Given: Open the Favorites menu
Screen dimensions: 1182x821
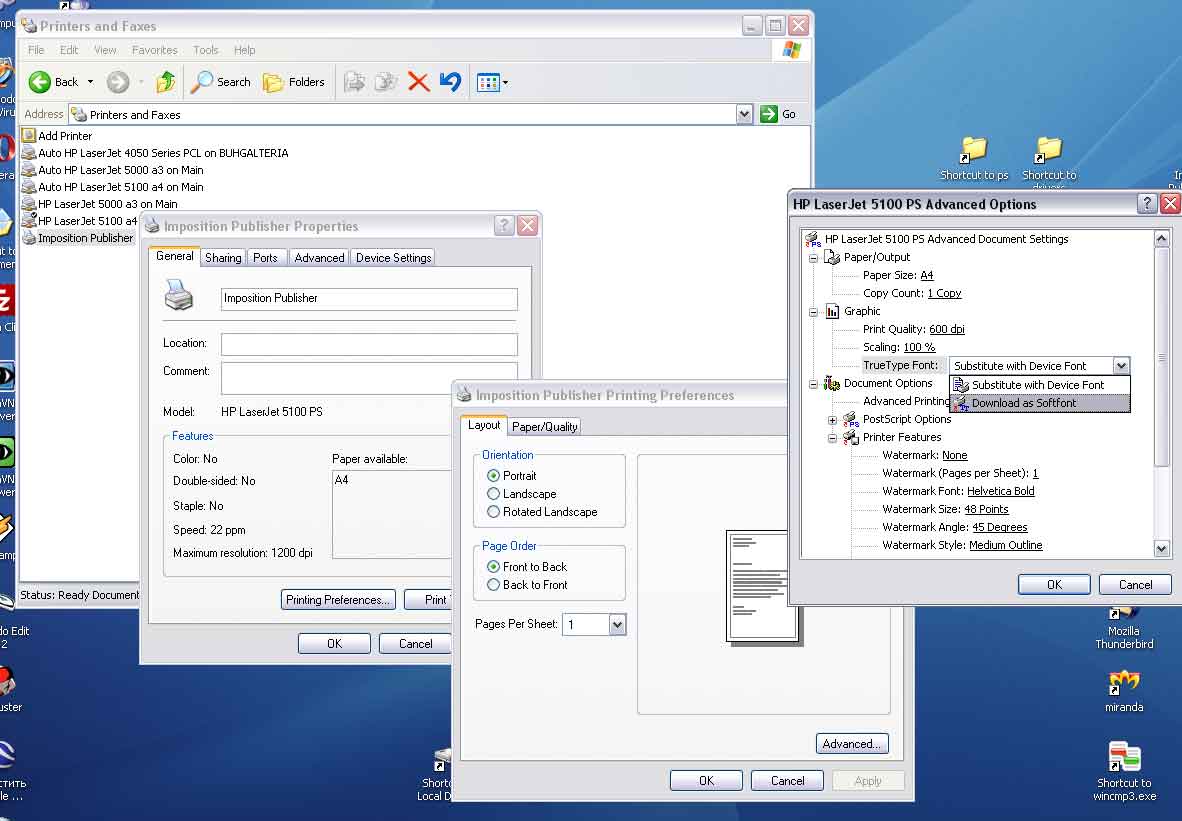Looking at the screenshot, I should (155, 50).
